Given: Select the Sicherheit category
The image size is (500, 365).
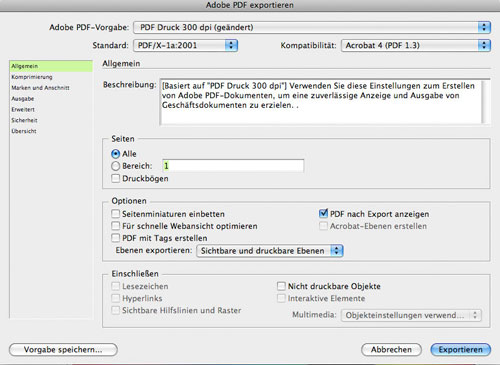Looking at the screenshot, I should coord(51,120).
